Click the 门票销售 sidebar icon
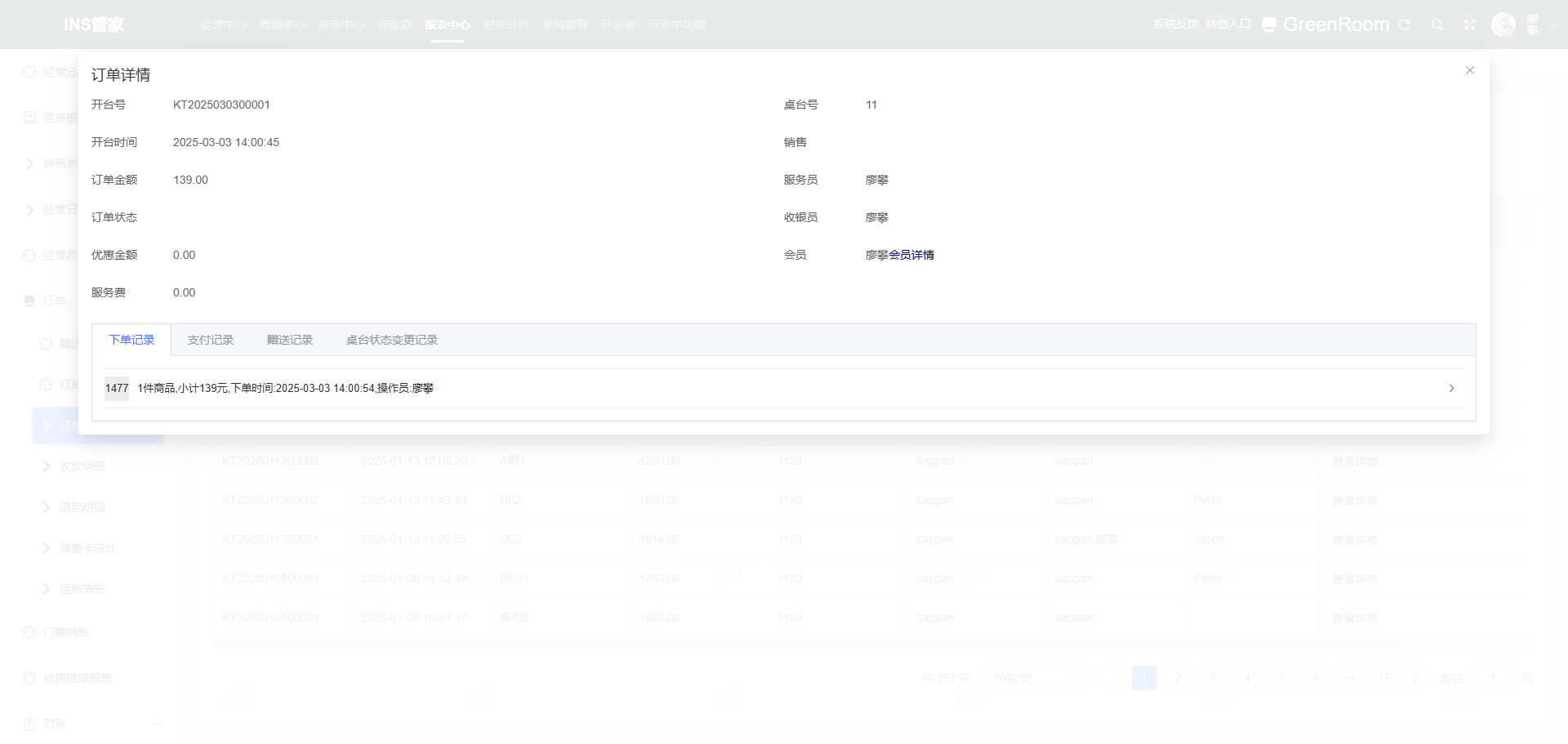 click(29, 632)
